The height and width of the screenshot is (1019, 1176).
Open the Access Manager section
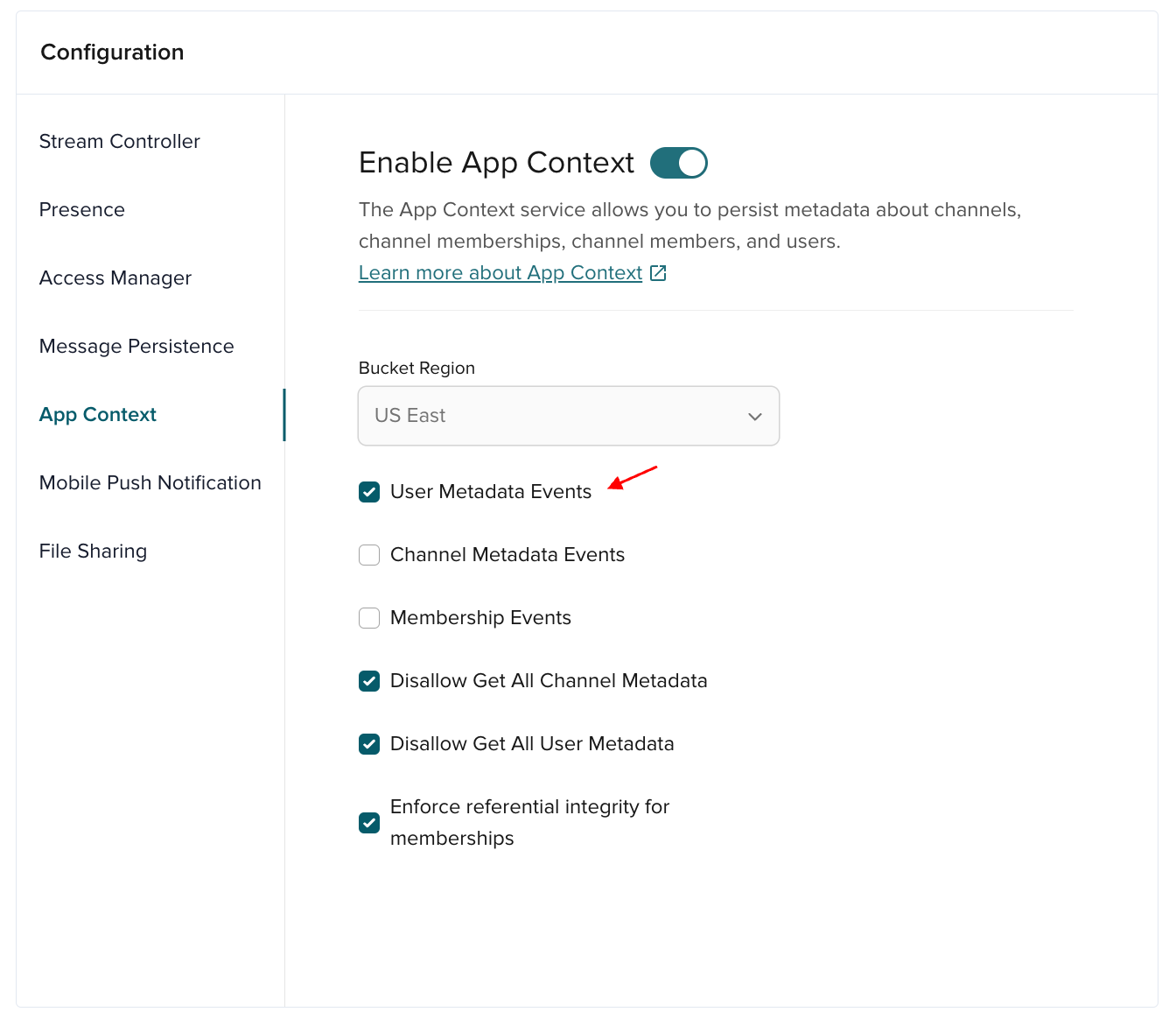[115, 278]
